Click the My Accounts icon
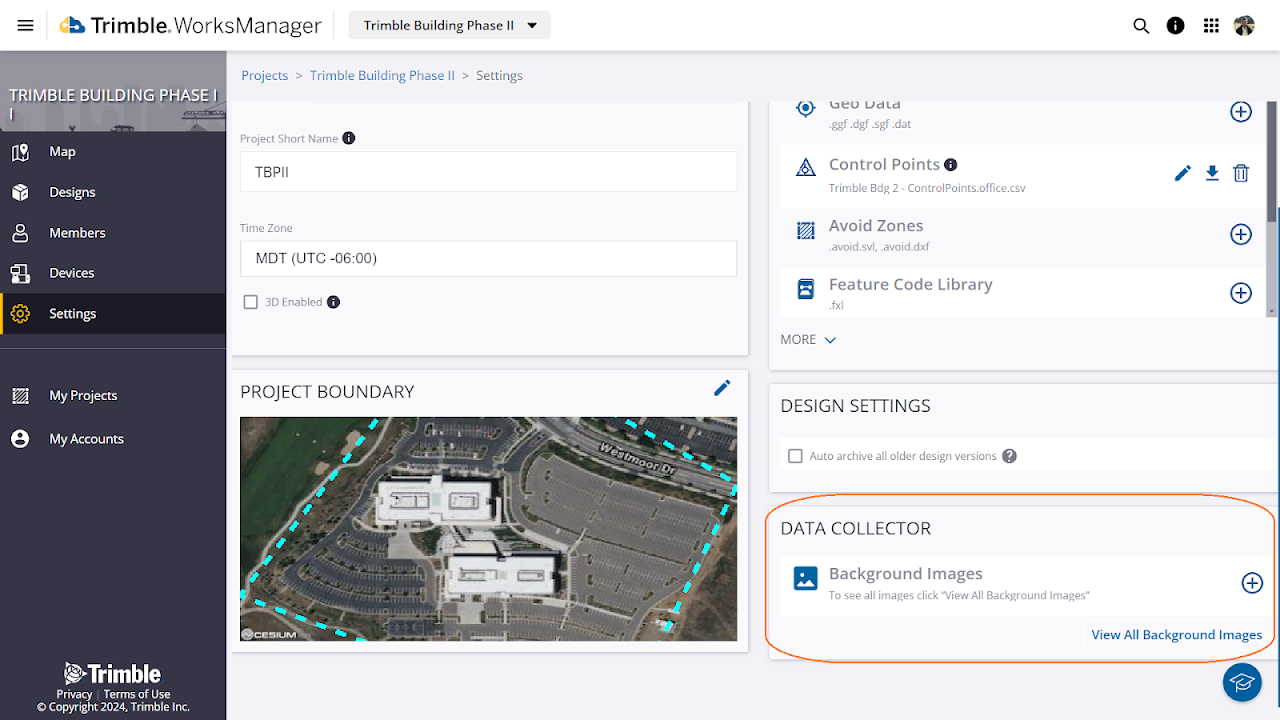 [x=20, y=439]
